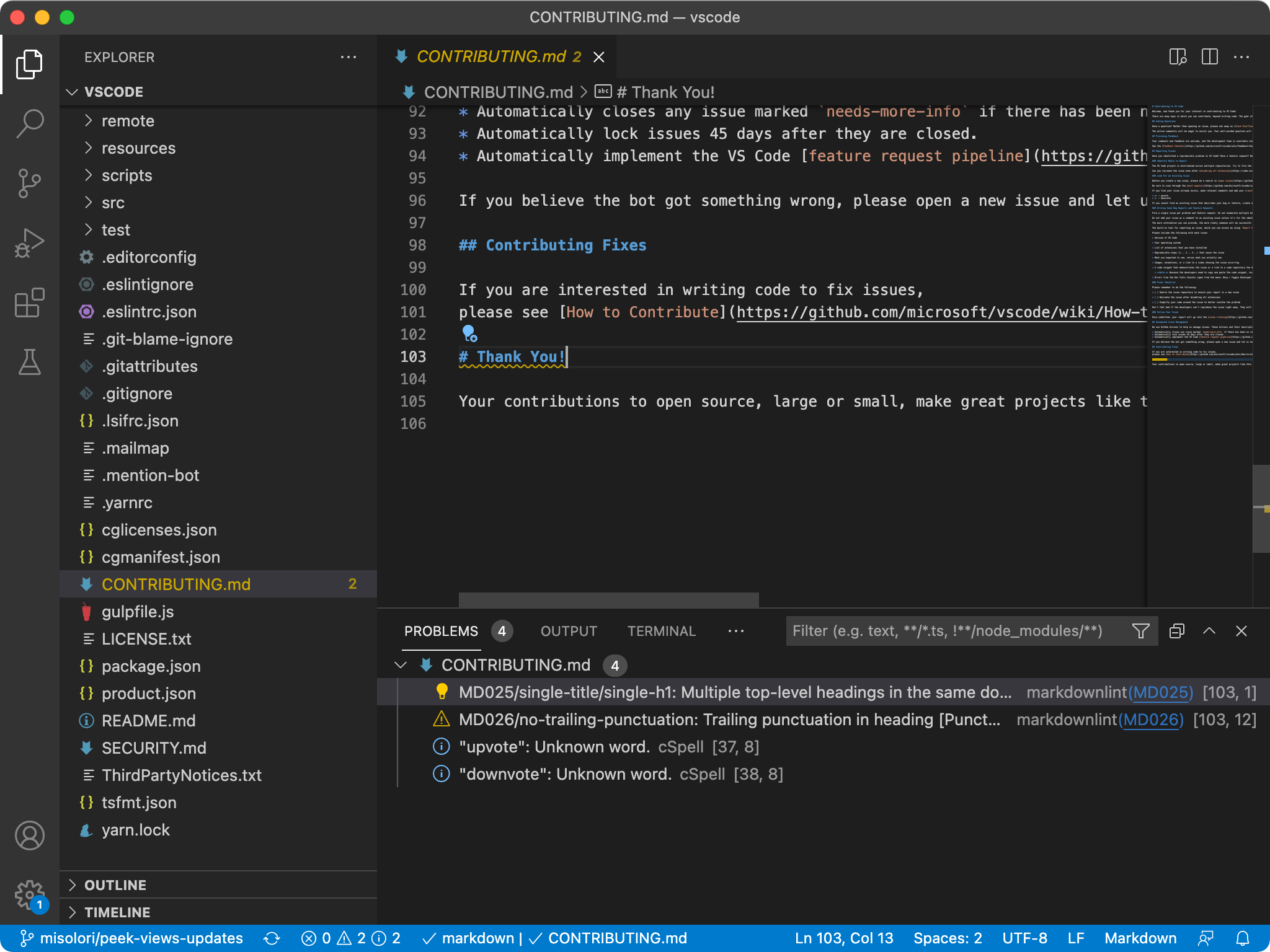Switch to the OUTPUT tab
This screenshot has height=952, width=1270.
tap(568, 631)
